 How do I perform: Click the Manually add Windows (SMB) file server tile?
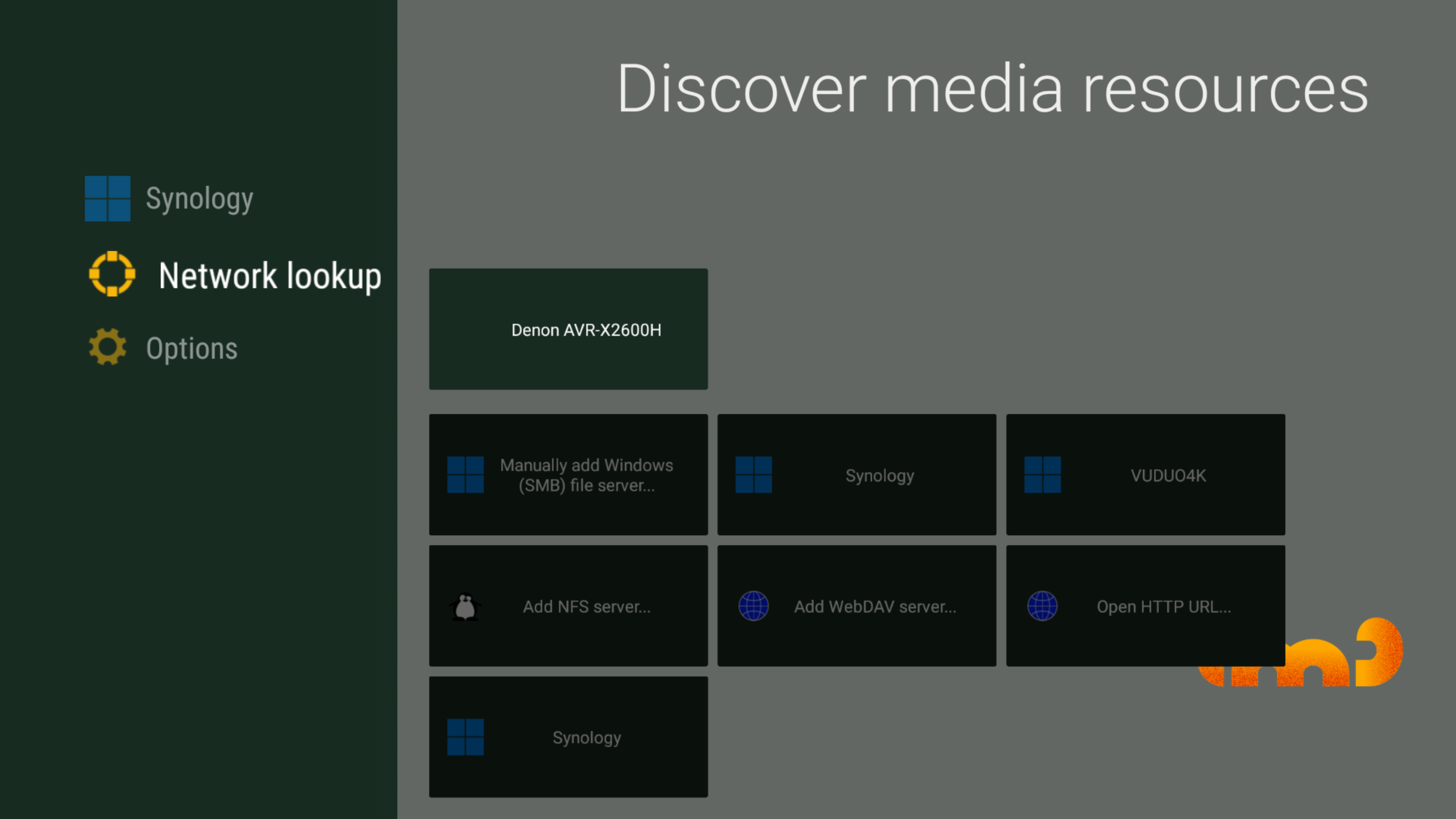coord(568,475)
